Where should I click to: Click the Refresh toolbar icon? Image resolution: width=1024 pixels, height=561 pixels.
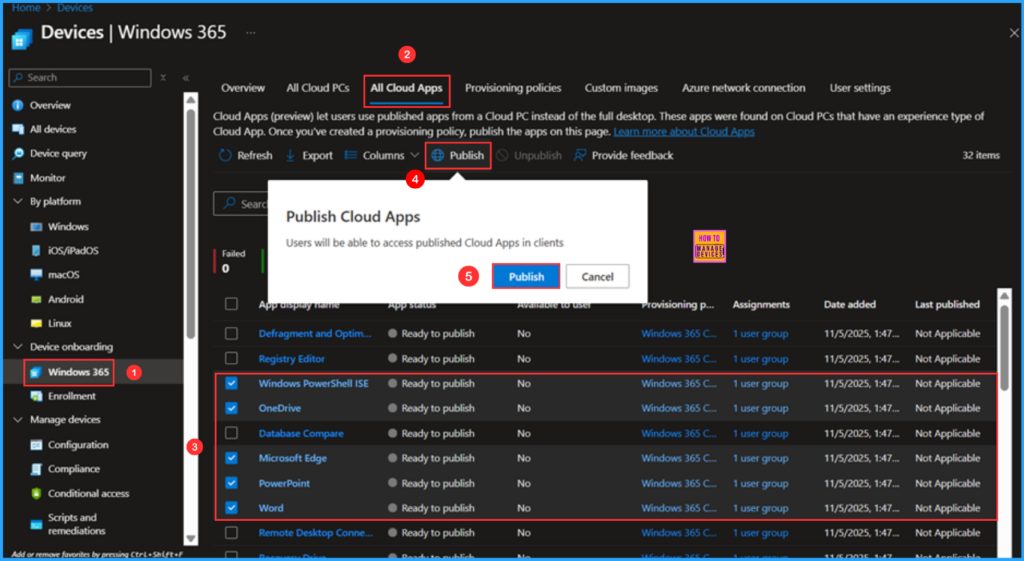click(x=225, y=155)
